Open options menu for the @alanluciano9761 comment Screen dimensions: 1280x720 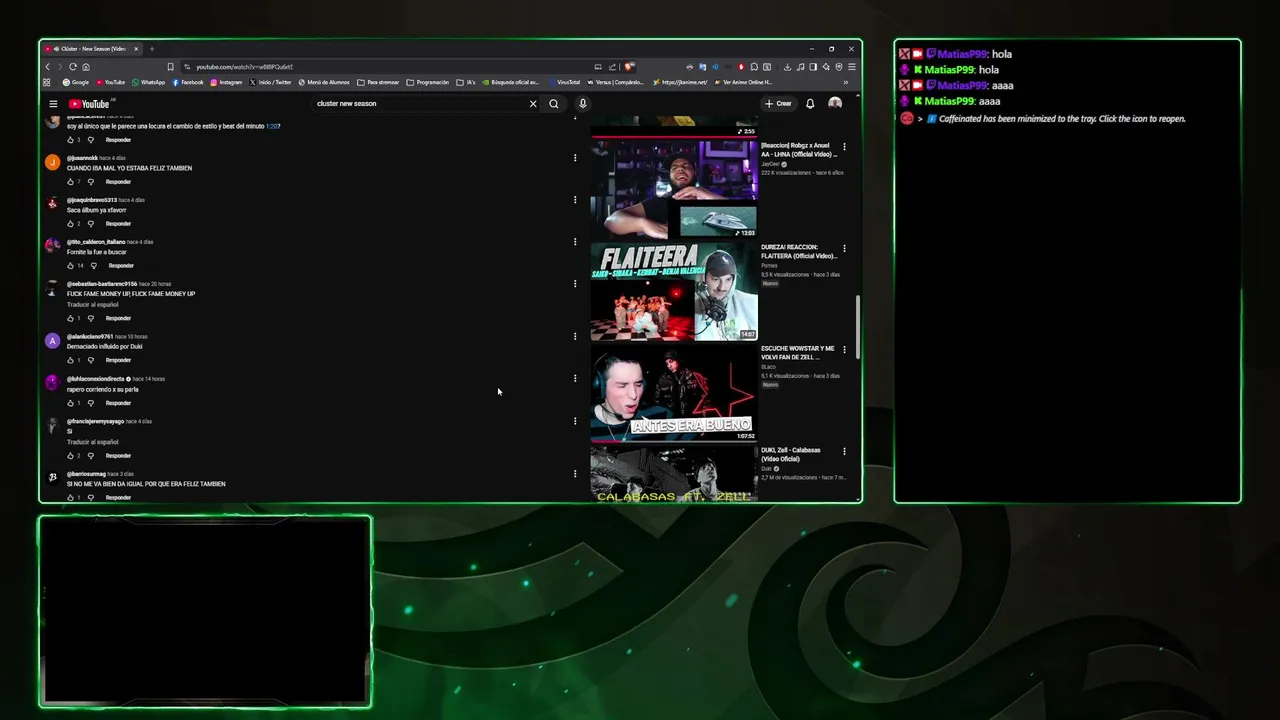575,336
